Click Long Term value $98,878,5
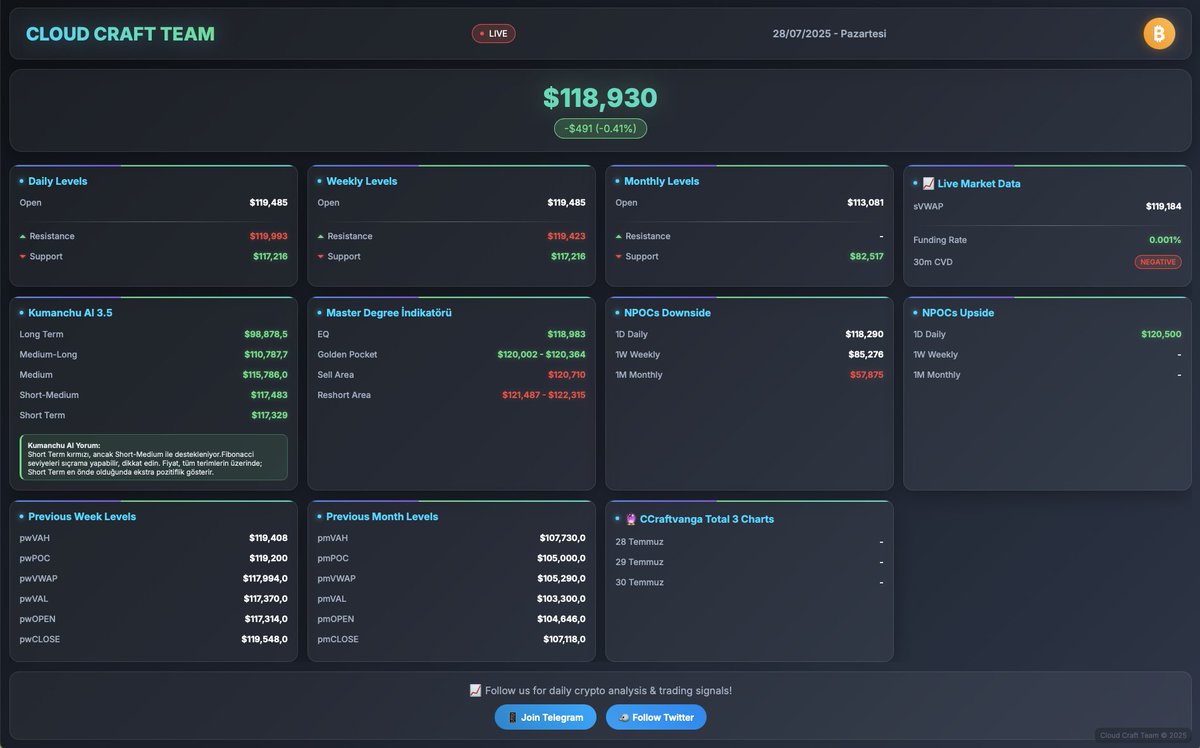This screenshot has height=748, width=1200. [x=265, y=334]
